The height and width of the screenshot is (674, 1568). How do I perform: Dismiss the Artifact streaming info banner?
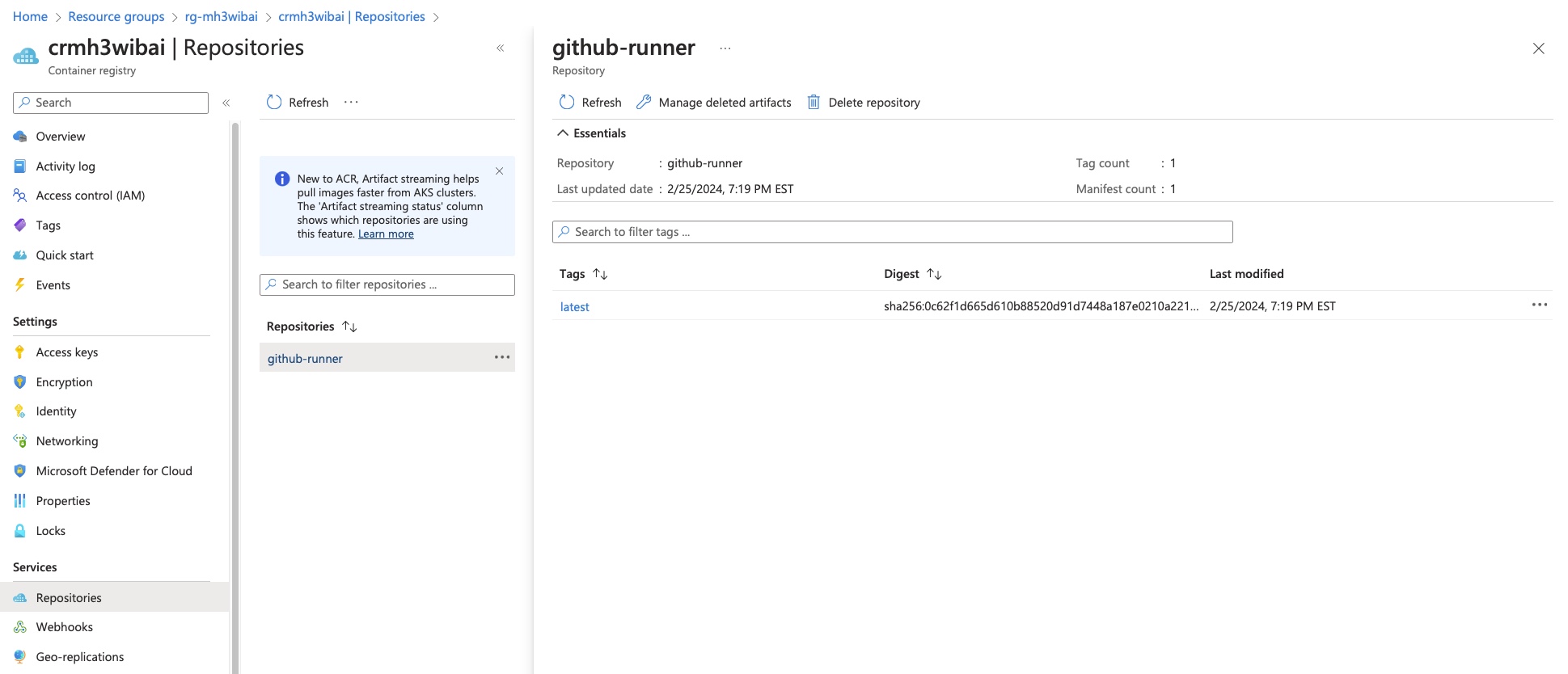click(500, 171)
